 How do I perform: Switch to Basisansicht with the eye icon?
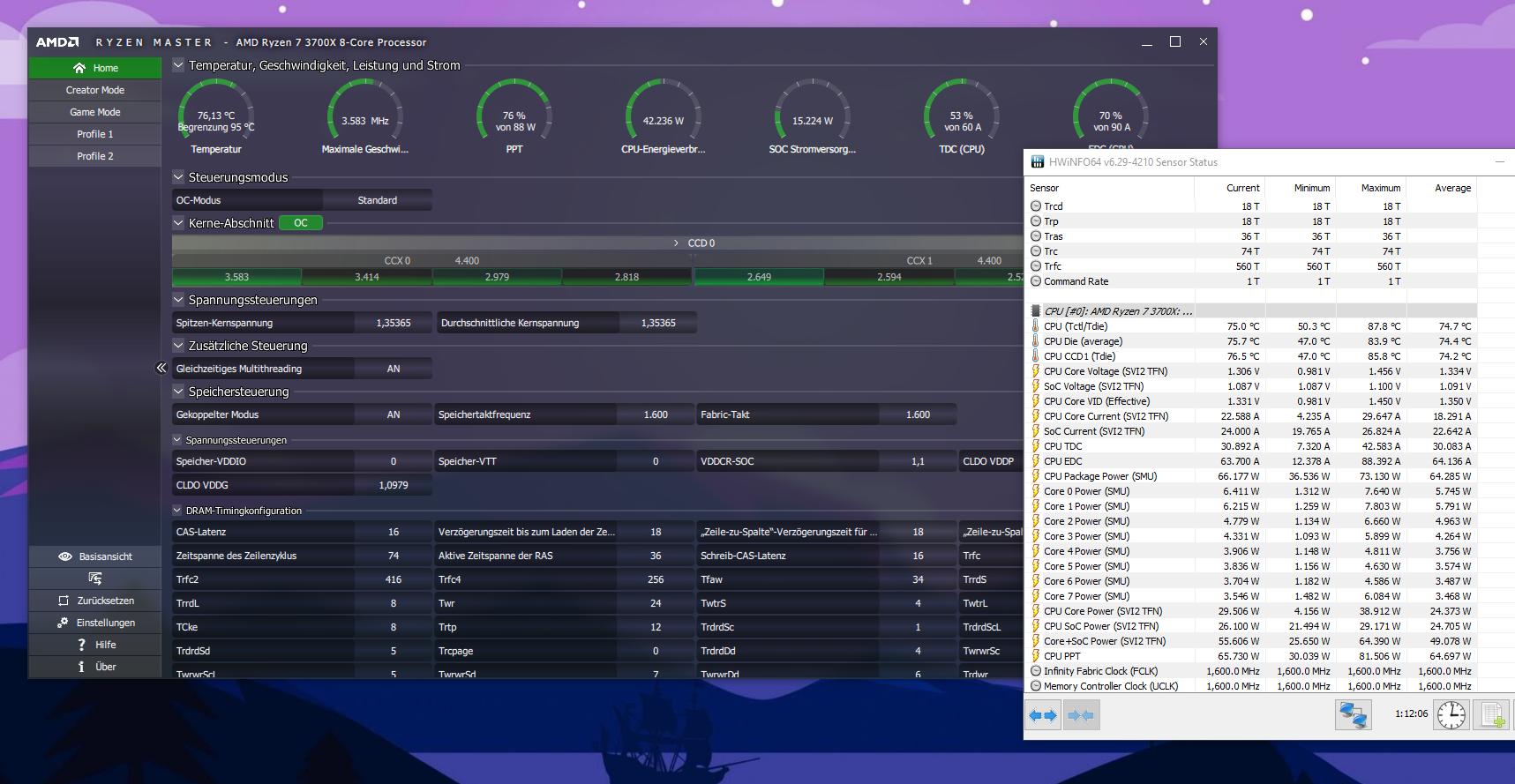95,556
